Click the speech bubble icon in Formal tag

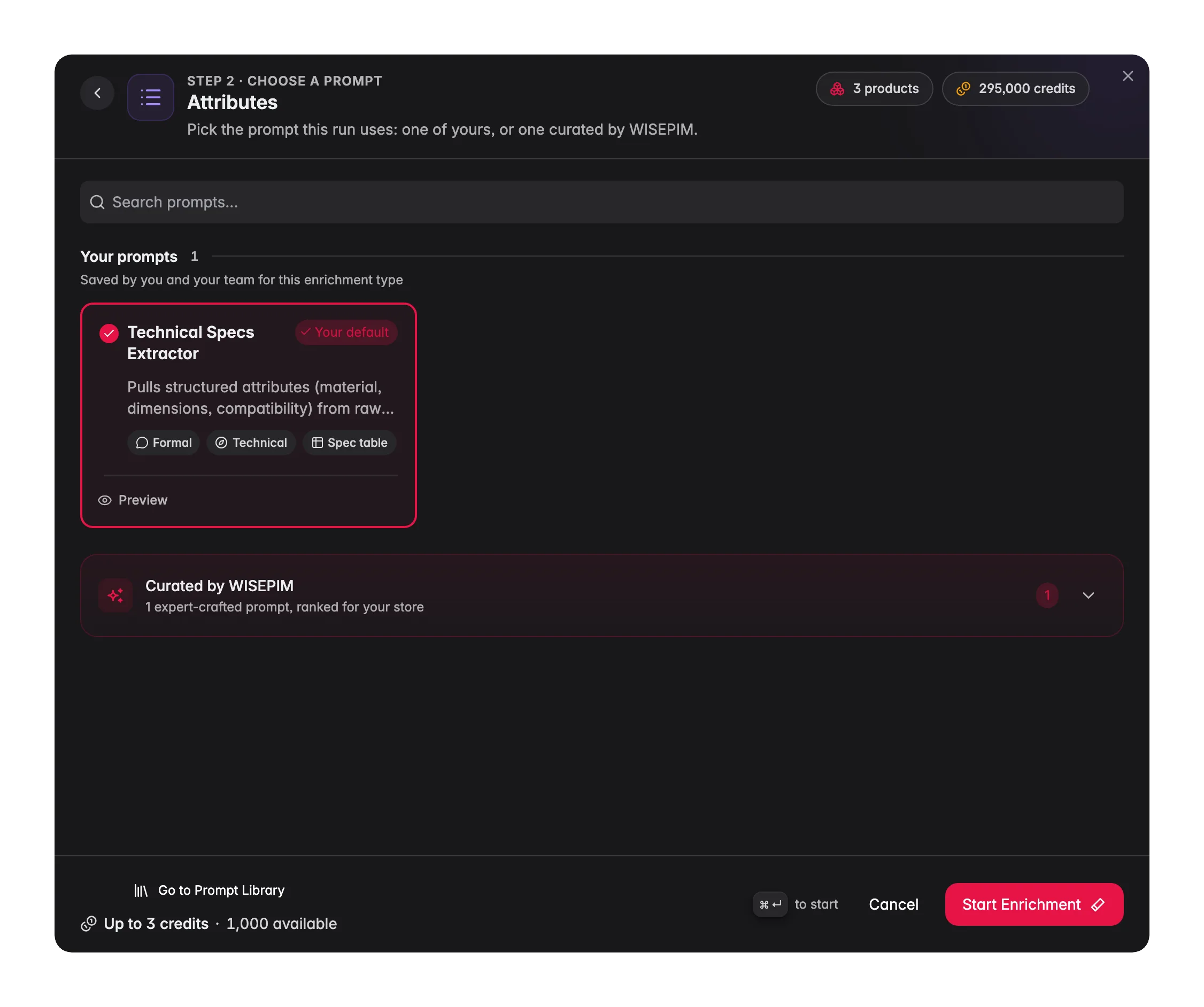pyautogui.click(x=142, y=443)
